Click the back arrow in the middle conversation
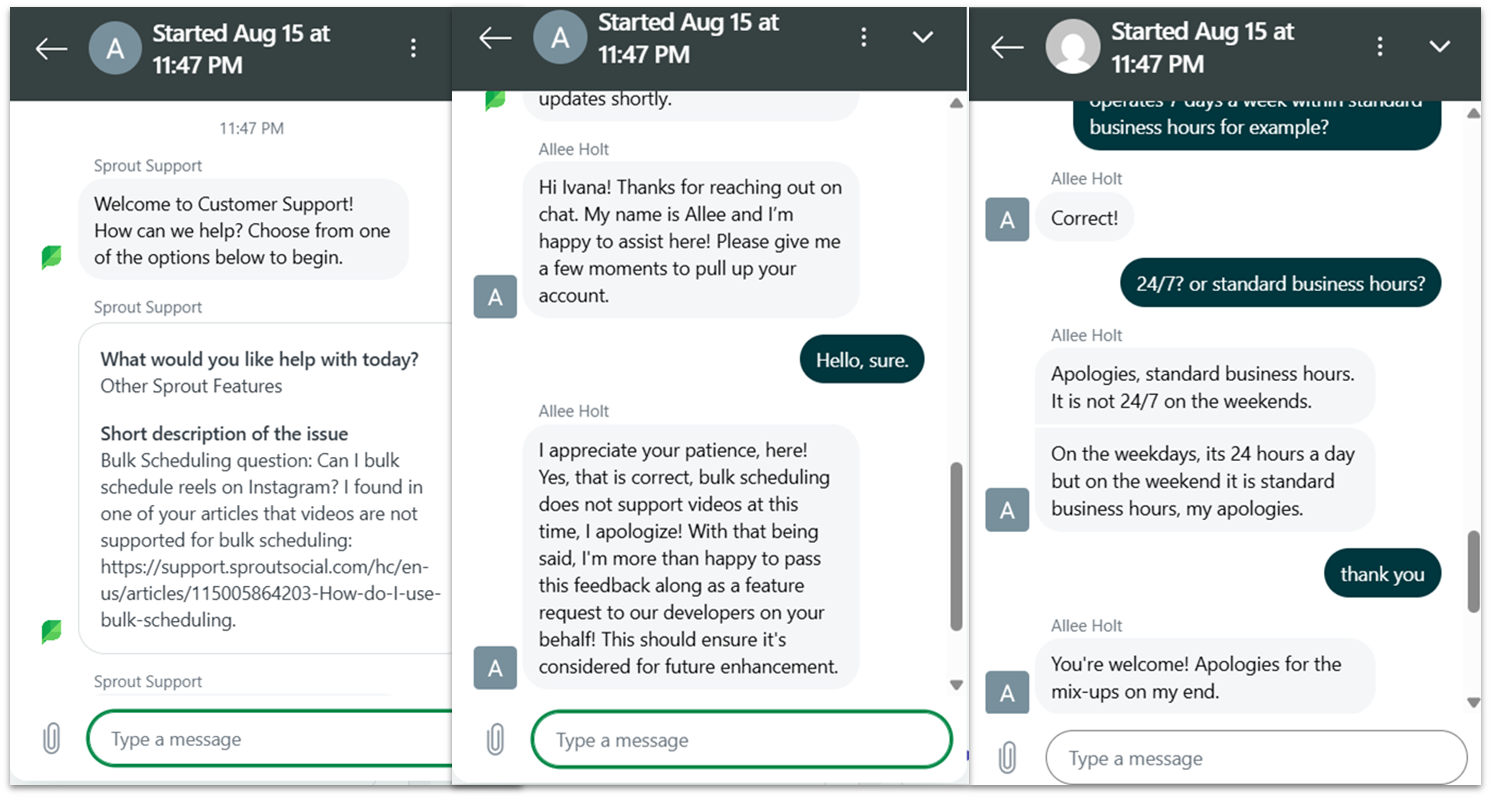1491x798 pixels. click(x=495, y=36)
